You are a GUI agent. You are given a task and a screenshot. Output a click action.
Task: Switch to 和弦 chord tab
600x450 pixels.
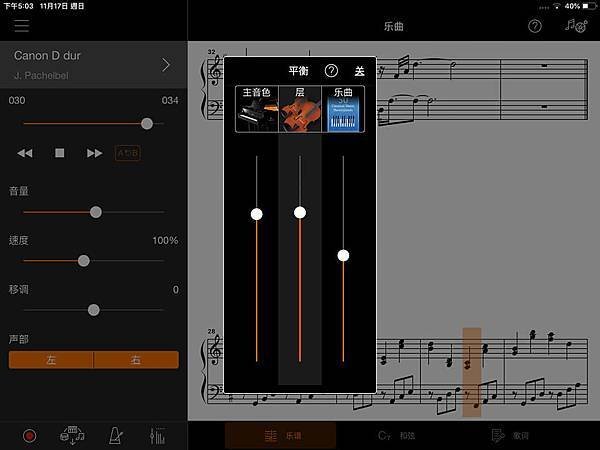pos(396,435)
